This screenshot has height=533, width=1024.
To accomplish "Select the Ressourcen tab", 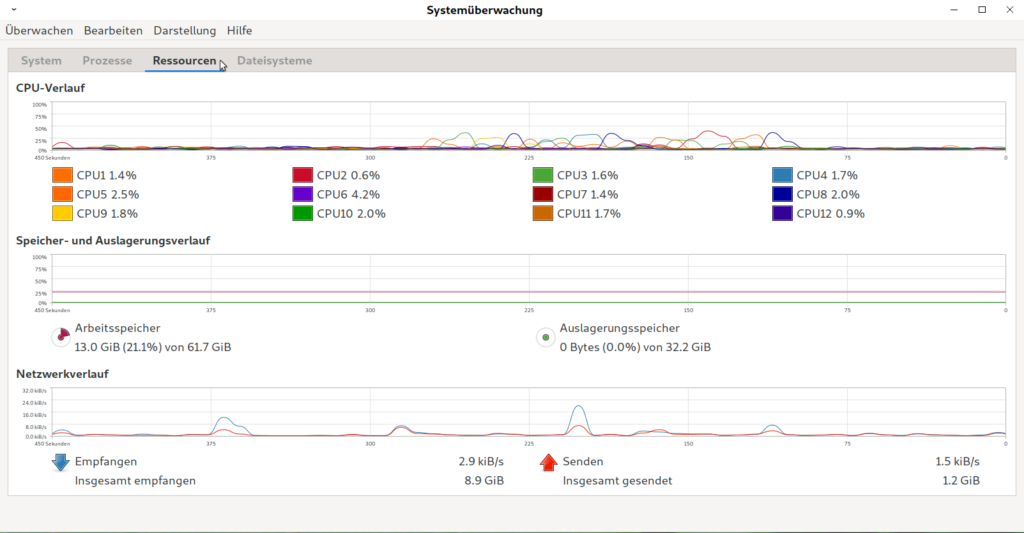I will [x=184, y=61].
